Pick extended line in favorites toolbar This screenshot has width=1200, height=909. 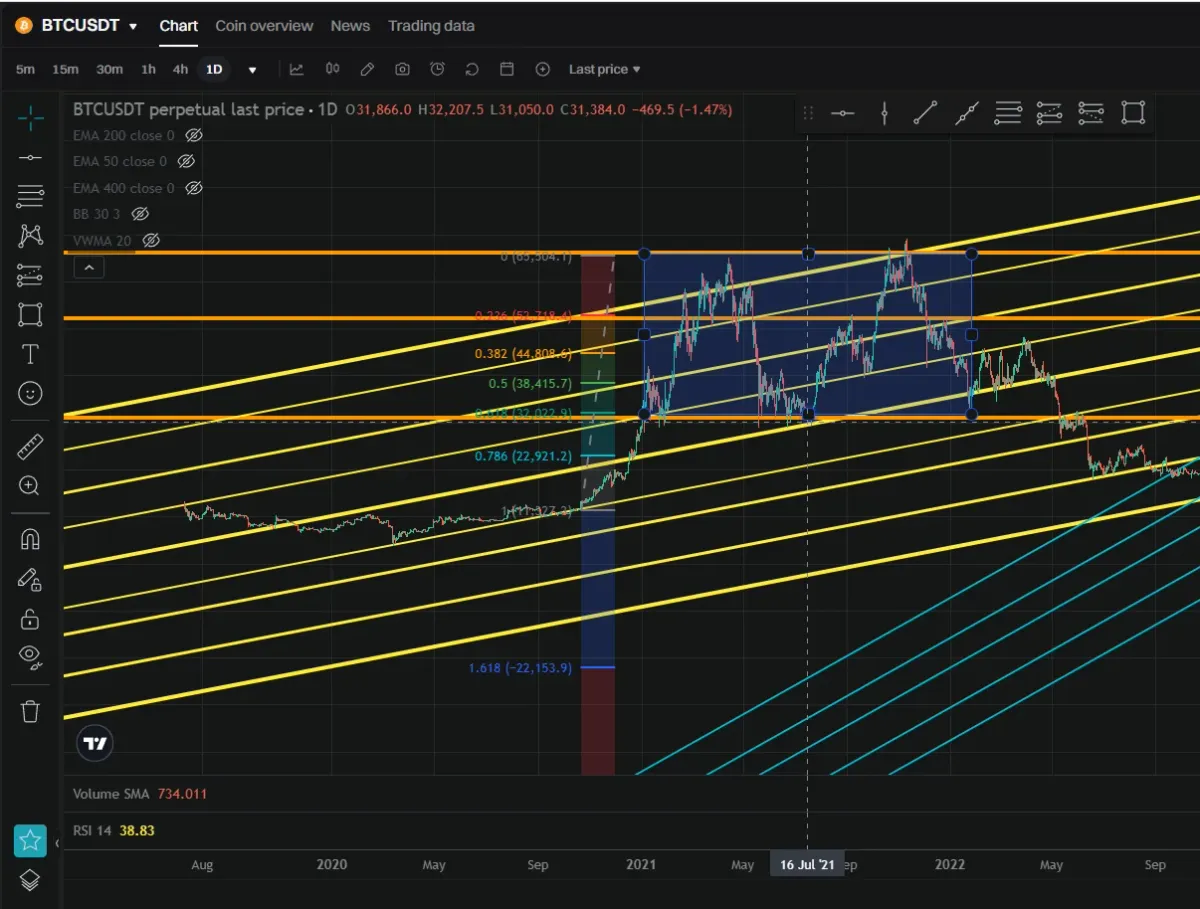pyautogui.click(x=967, y=113)
